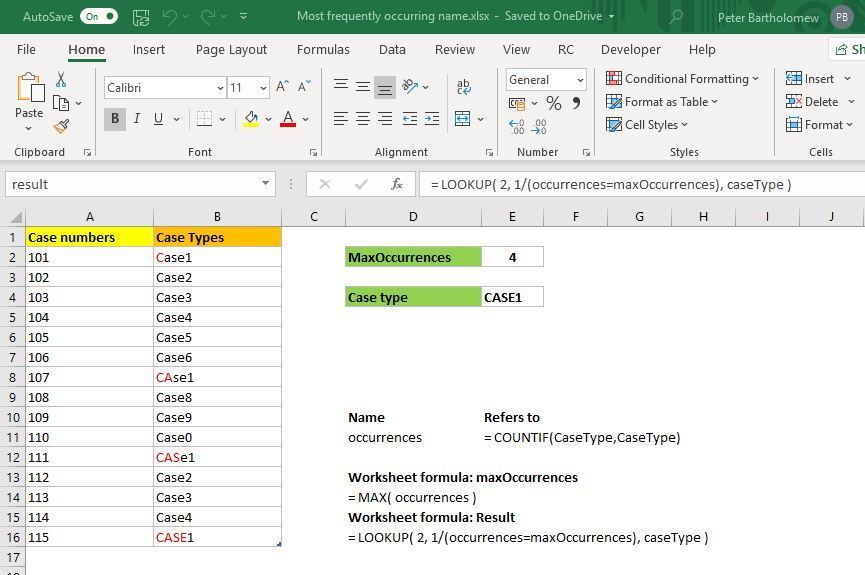This screenshot has width=865, height=575.
Task: Switch to the Review tab
Action: pos(455,50)
